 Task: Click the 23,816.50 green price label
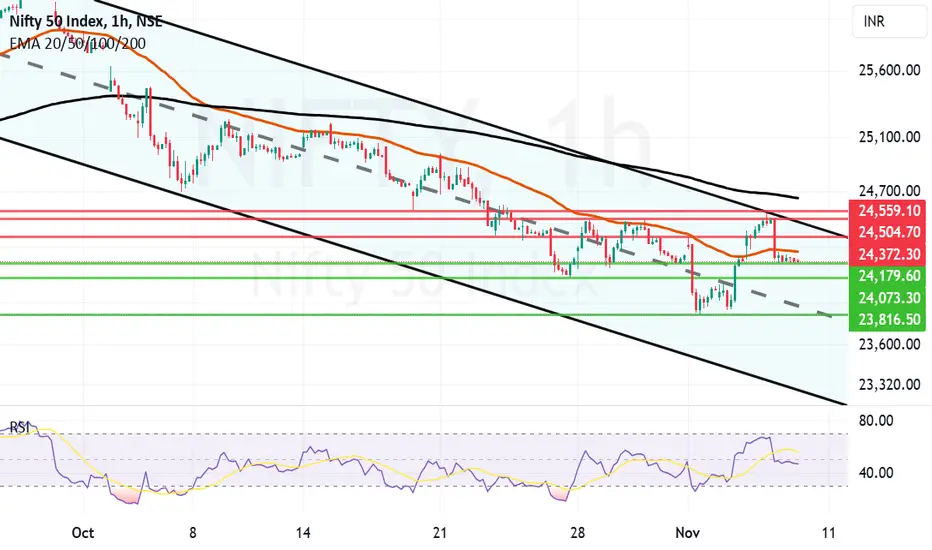pyautogui.click(x=889, y=319)
